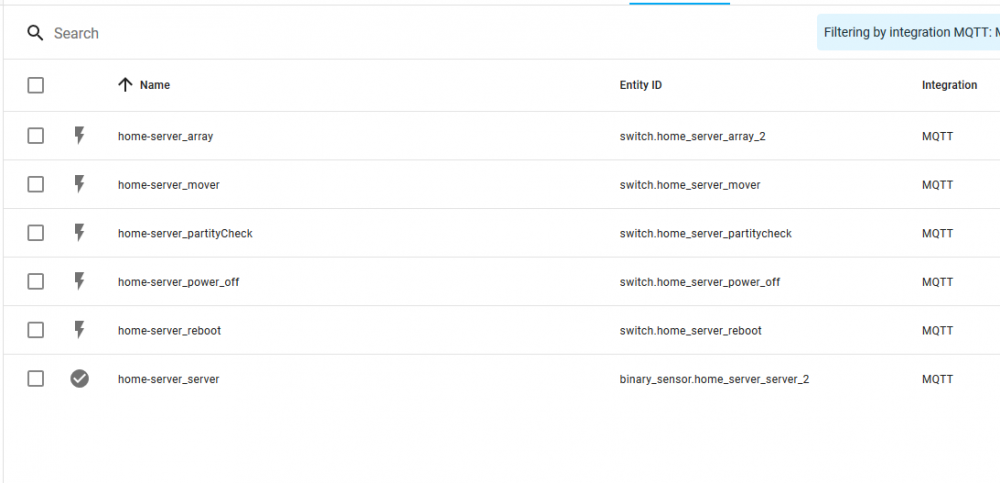Open the switch.home_server_power_off entity
Viewport: 1000px width, 483px height.
tap(700, 282)
